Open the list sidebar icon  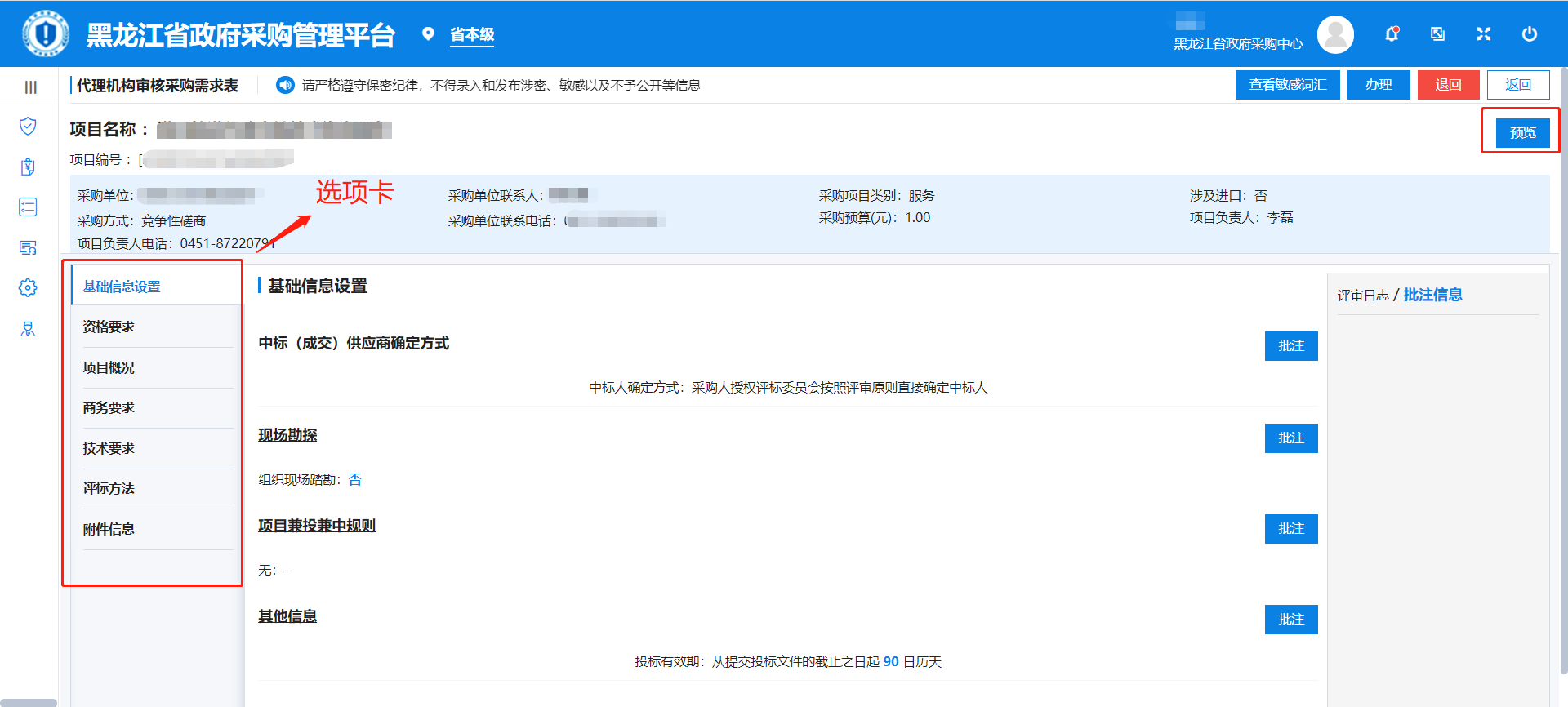pyautogui.click(x=28, y=207)
